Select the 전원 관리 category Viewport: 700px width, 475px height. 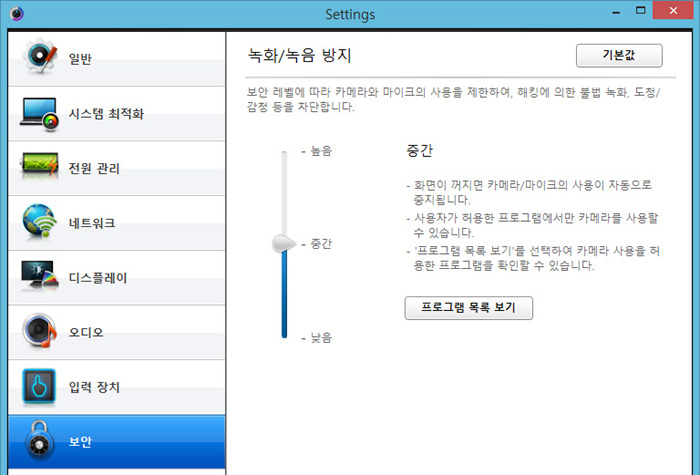[117, 168]
